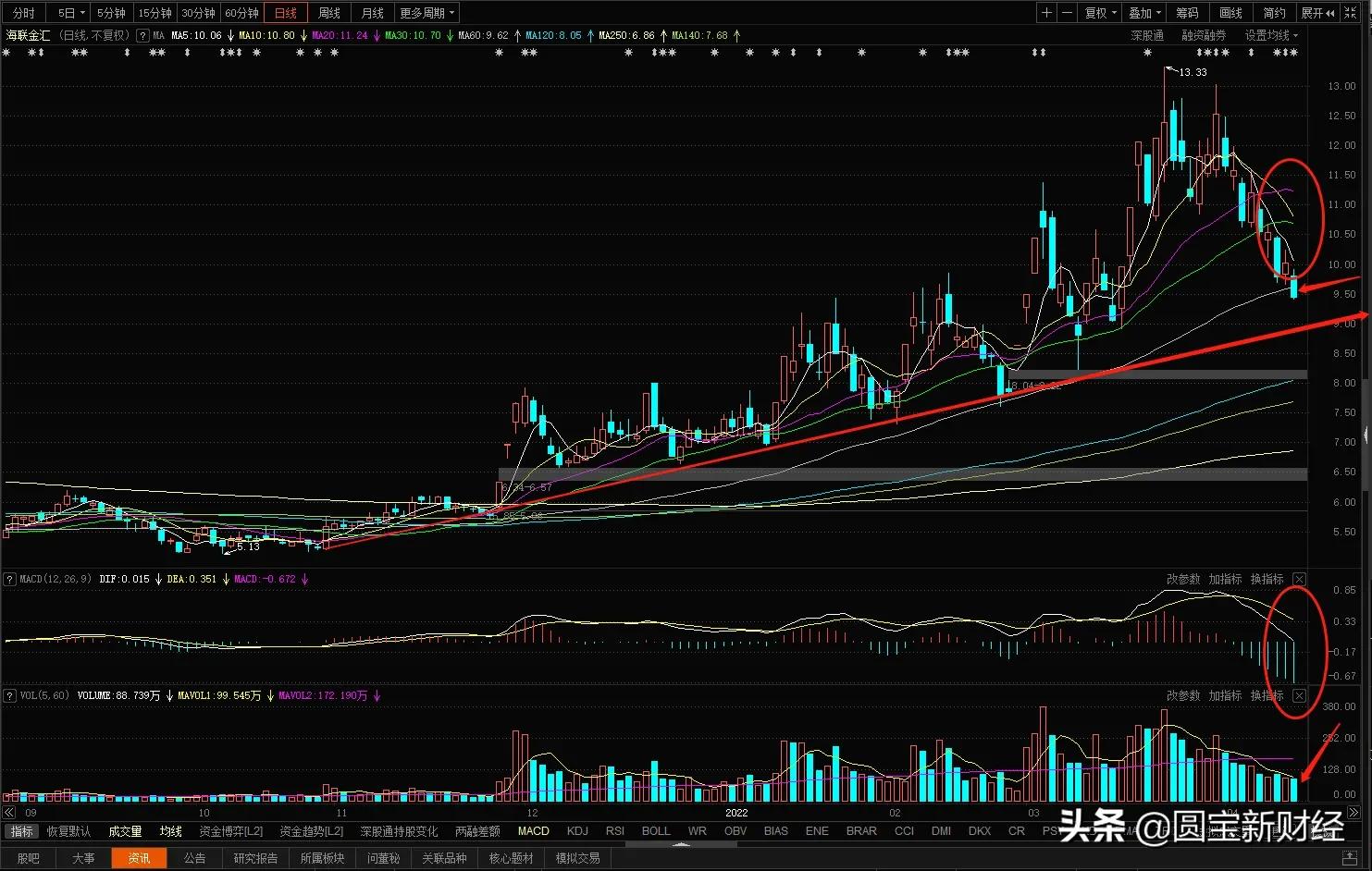This screenshot has height=871, width=1372.
Task: Select the 周线 weekly chart tab
Action: pos(329,13)
